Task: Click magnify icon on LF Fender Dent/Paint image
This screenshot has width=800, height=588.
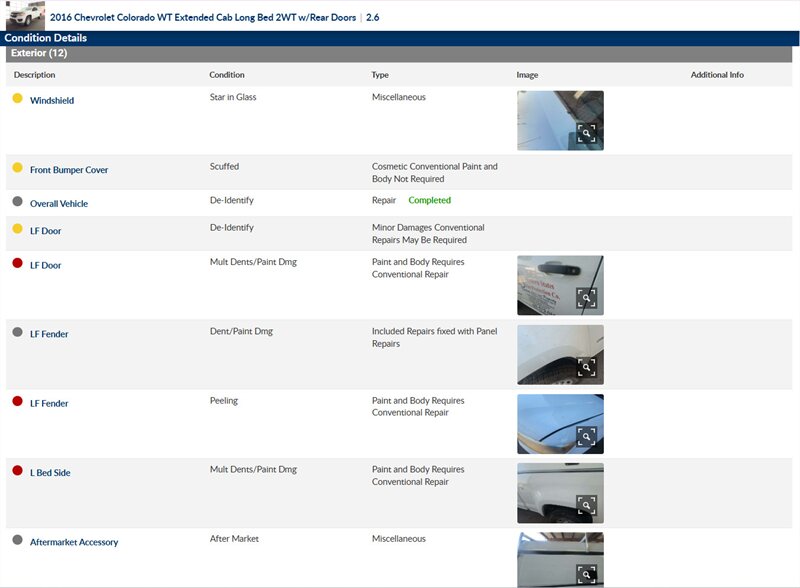Action: click(x=587, y=367)
